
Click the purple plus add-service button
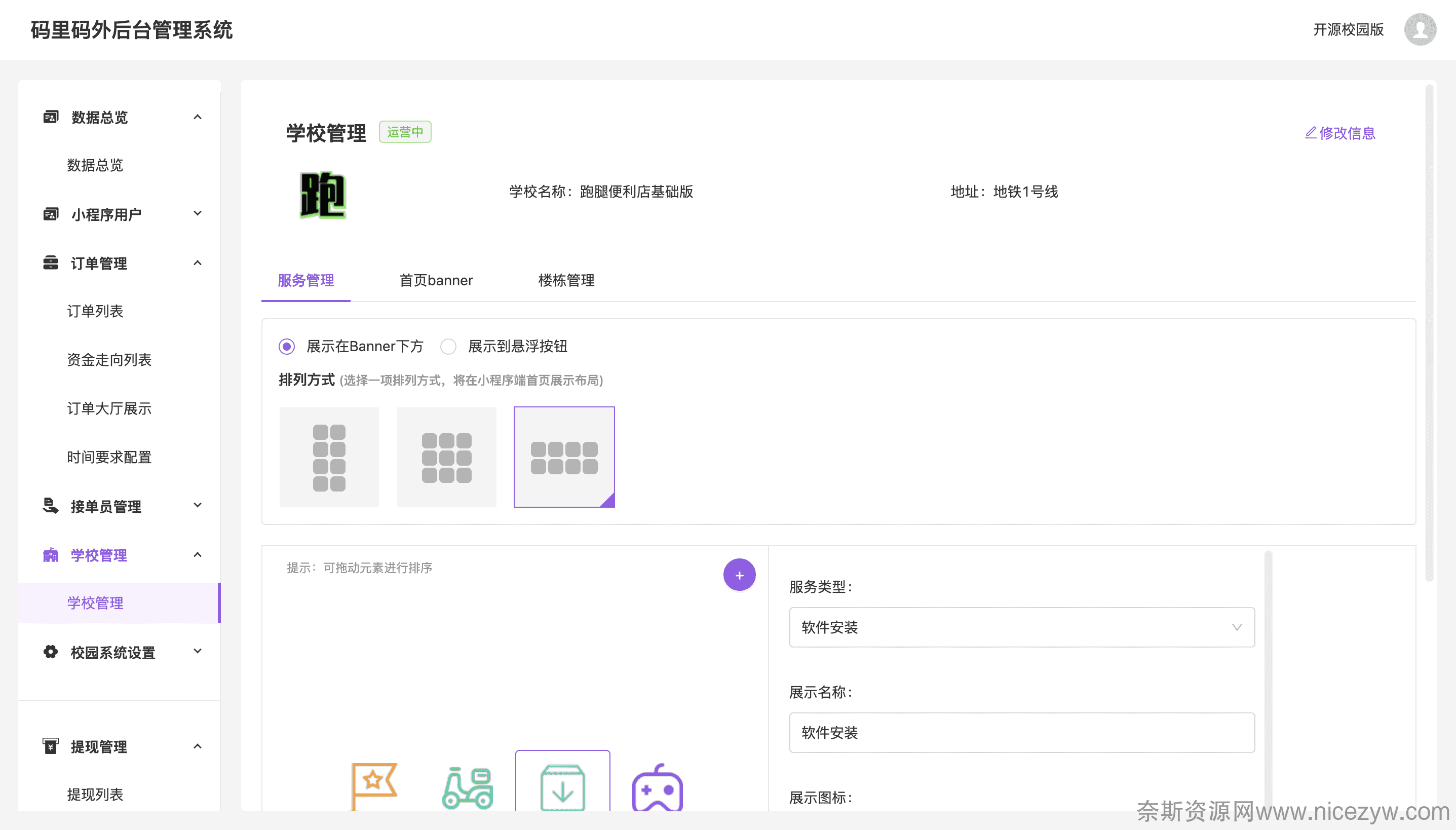click(x=739, y=575)
